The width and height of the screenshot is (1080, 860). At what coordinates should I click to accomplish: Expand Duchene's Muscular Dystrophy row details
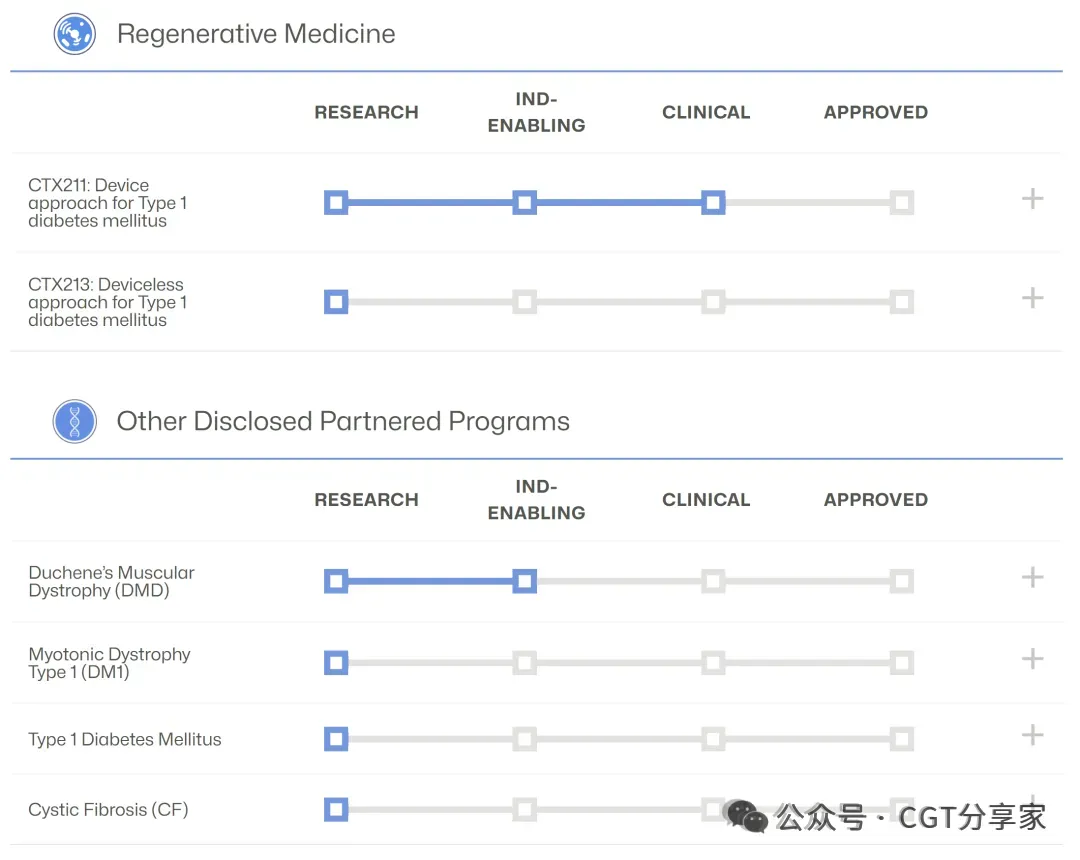pos(1032,577)
